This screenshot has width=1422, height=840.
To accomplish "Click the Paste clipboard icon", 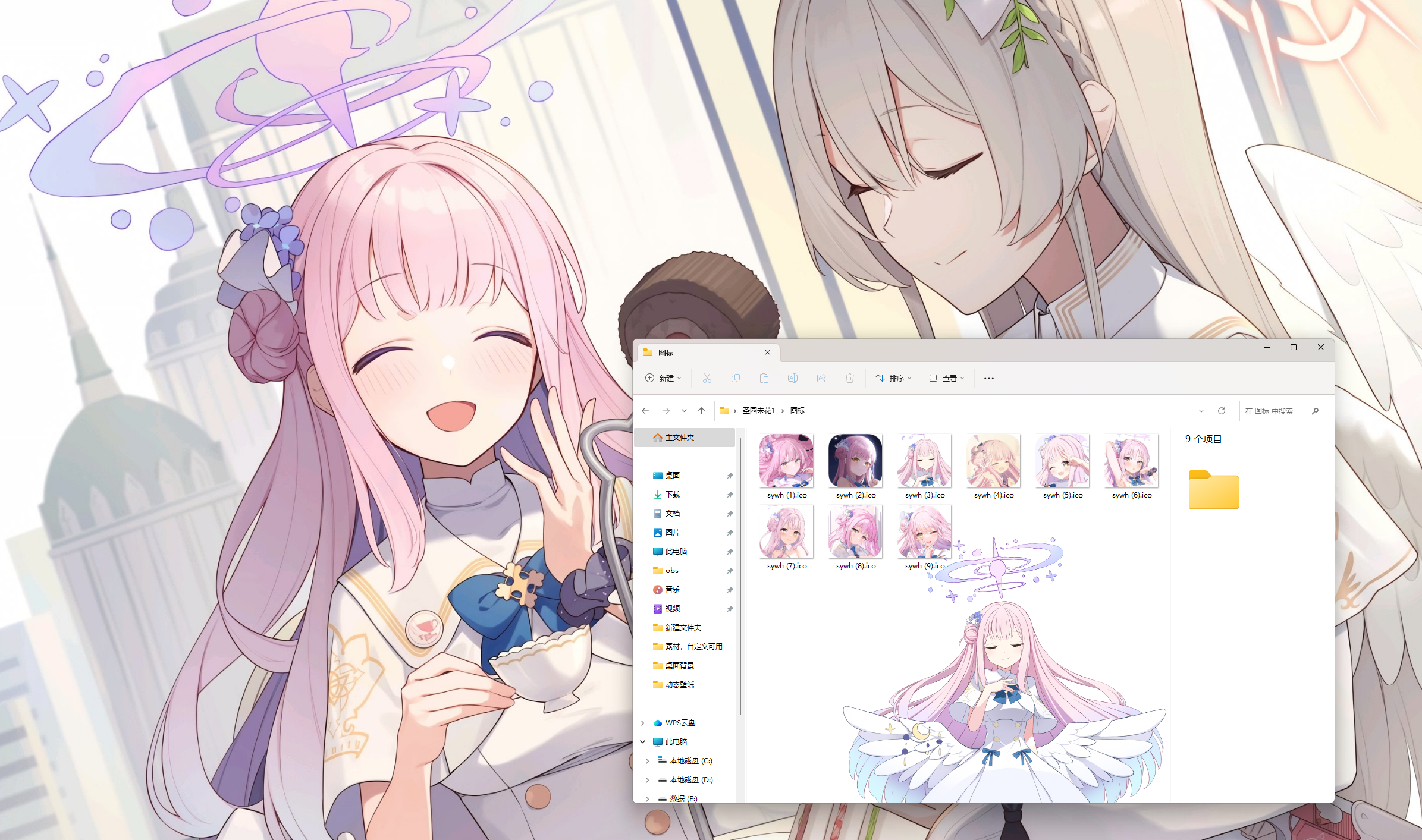I will (764, 378).
